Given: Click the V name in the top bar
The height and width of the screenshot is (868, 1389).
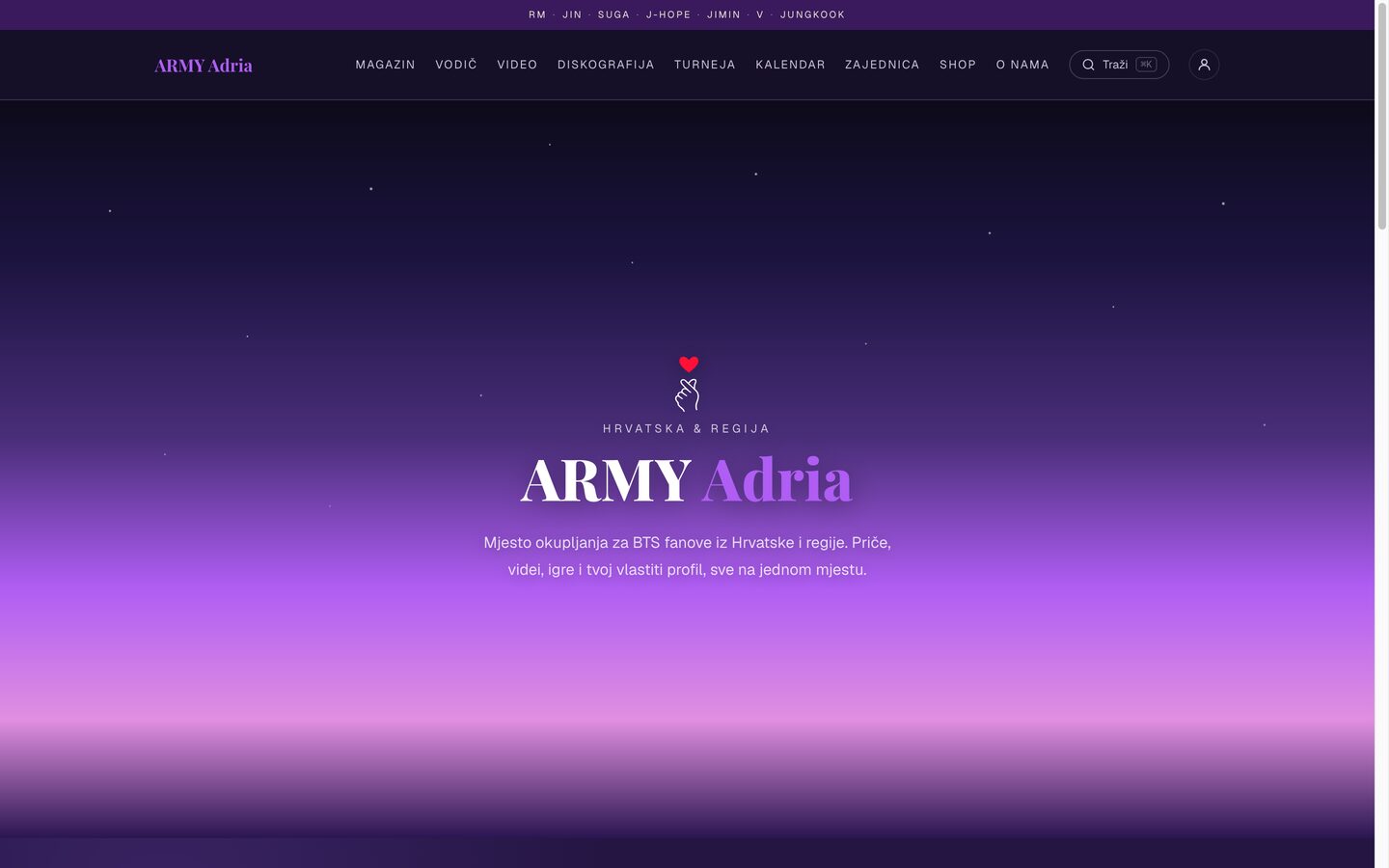Looking at the screenshot, I should (760, 14).
